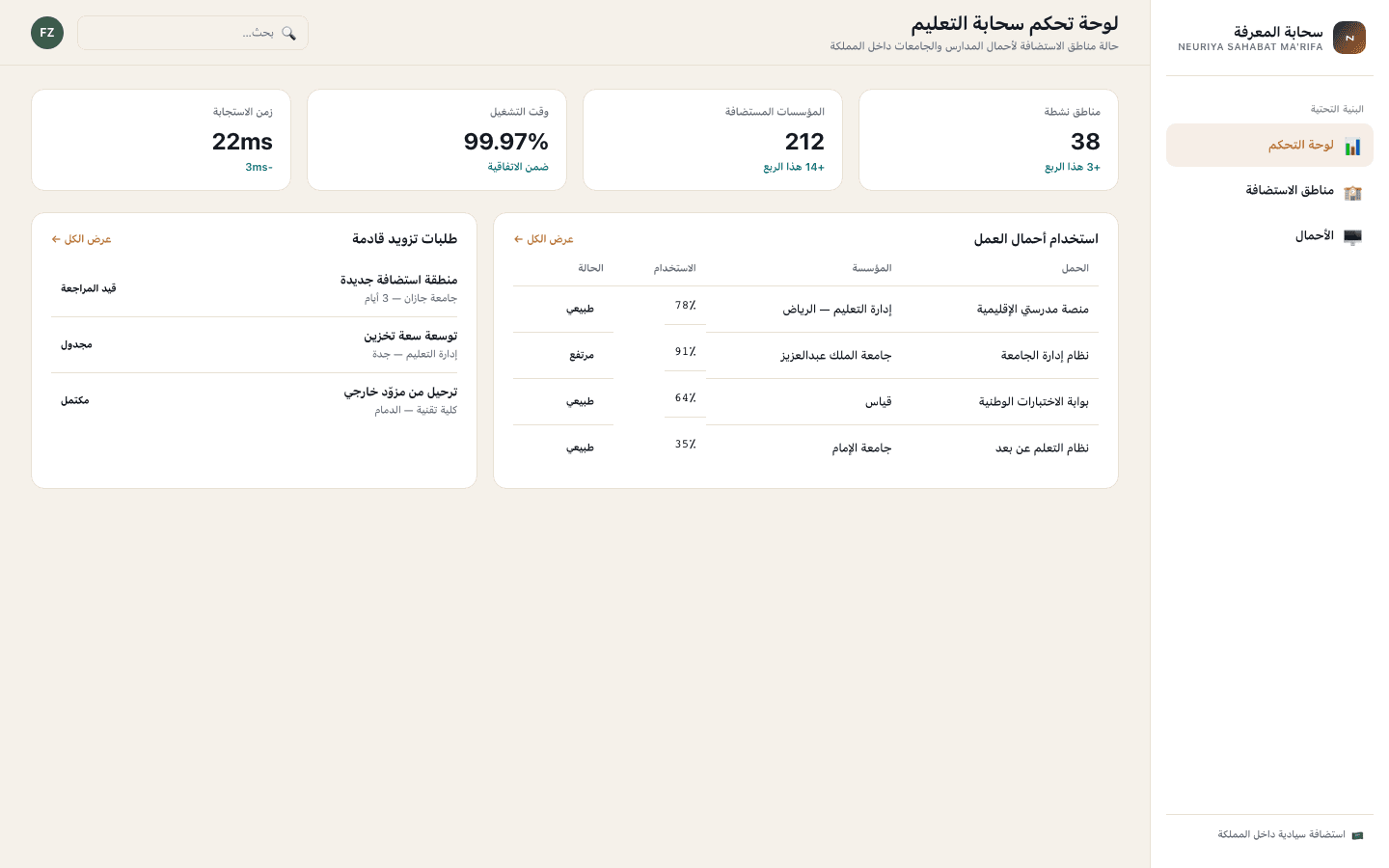Click the مناطق الاستضافة building icon

tap(1352, 192)
